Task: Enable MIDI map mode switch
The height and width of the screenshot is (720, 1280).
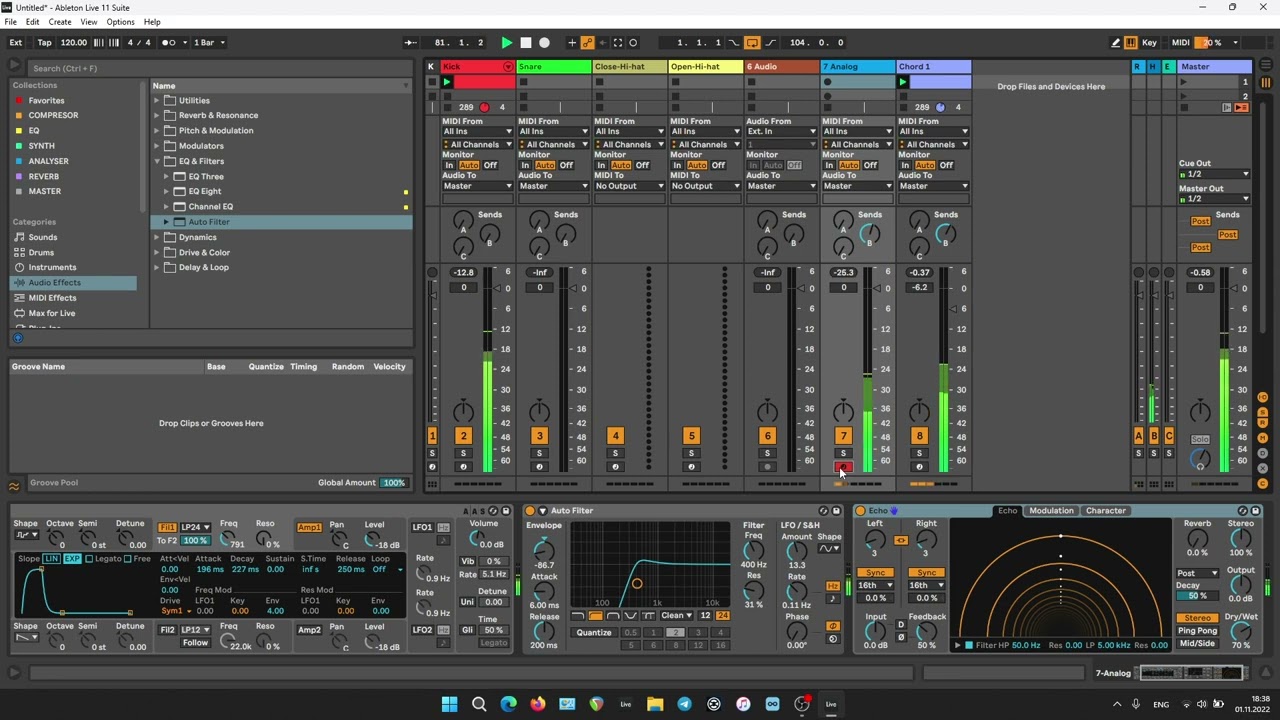Action: click(1180, 43)
